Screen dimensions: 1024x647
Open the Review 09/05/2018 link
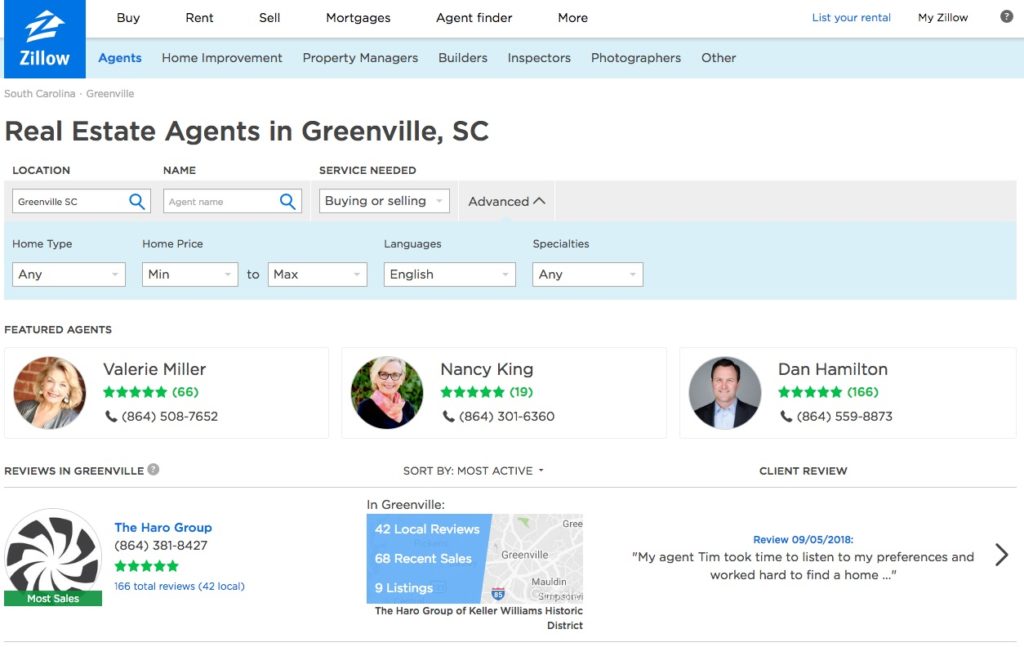tap(803, 539)
